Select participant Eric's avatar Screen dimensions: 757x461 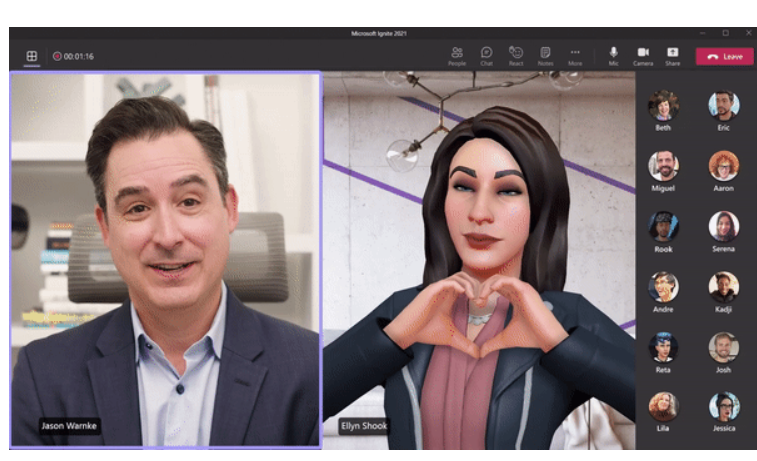[x=723, y=106]
